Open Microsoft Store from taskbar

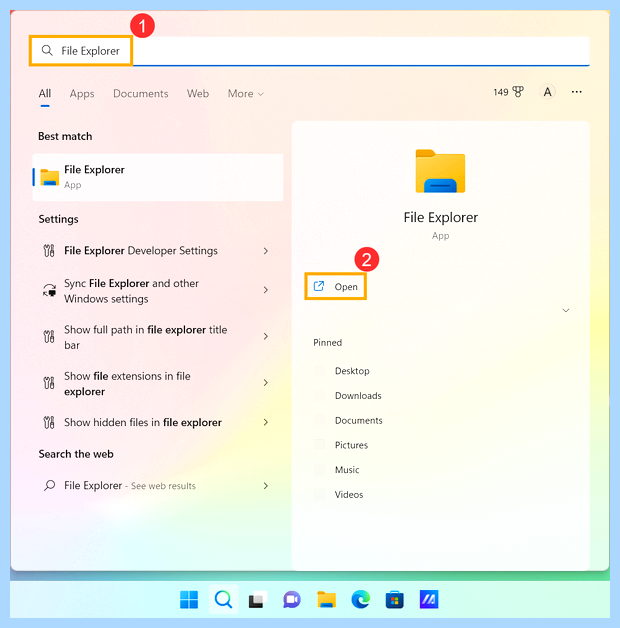tap(395, 600)
